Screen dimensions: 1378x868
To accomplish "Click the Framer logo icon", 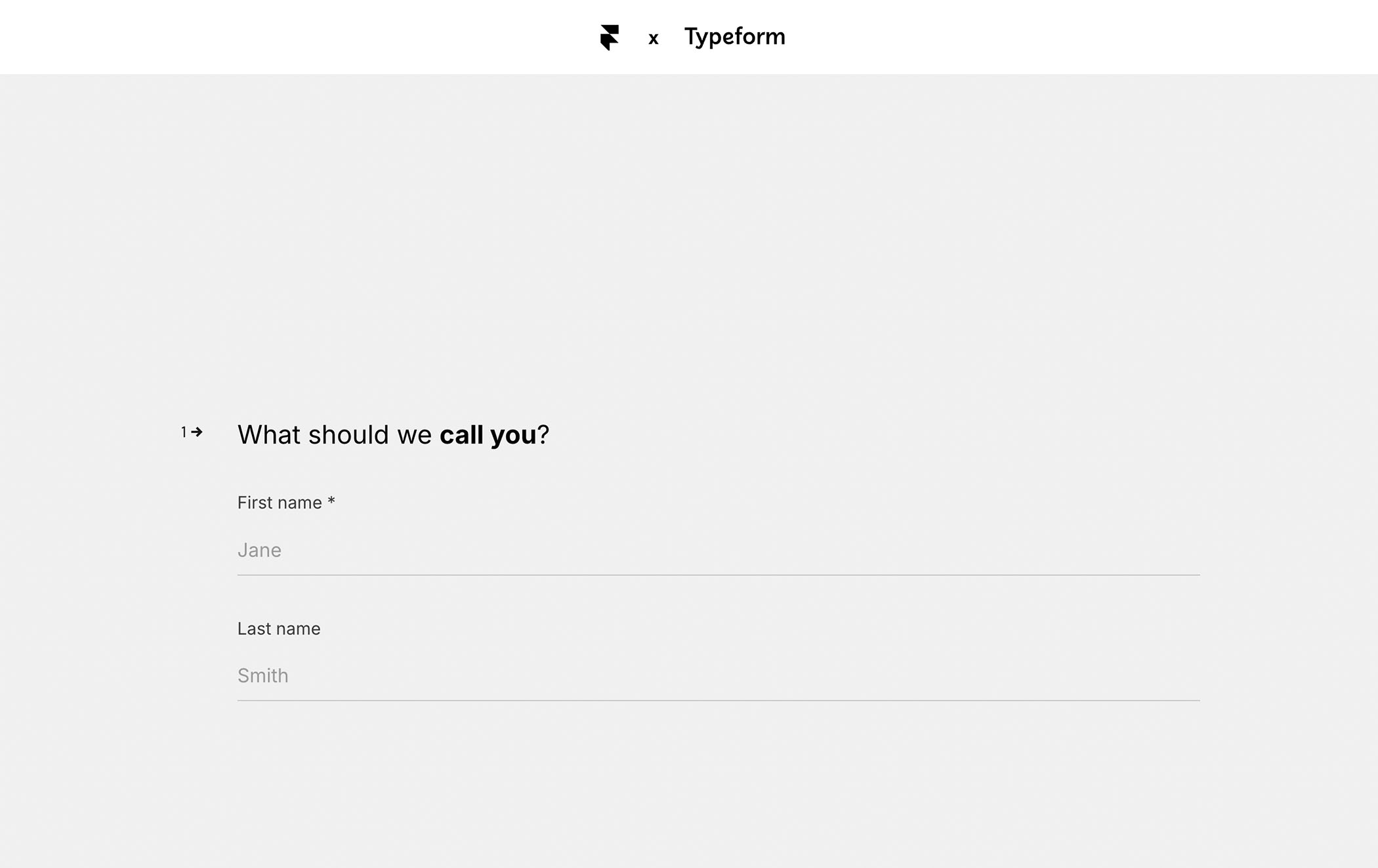I will [x=610, y=37].
